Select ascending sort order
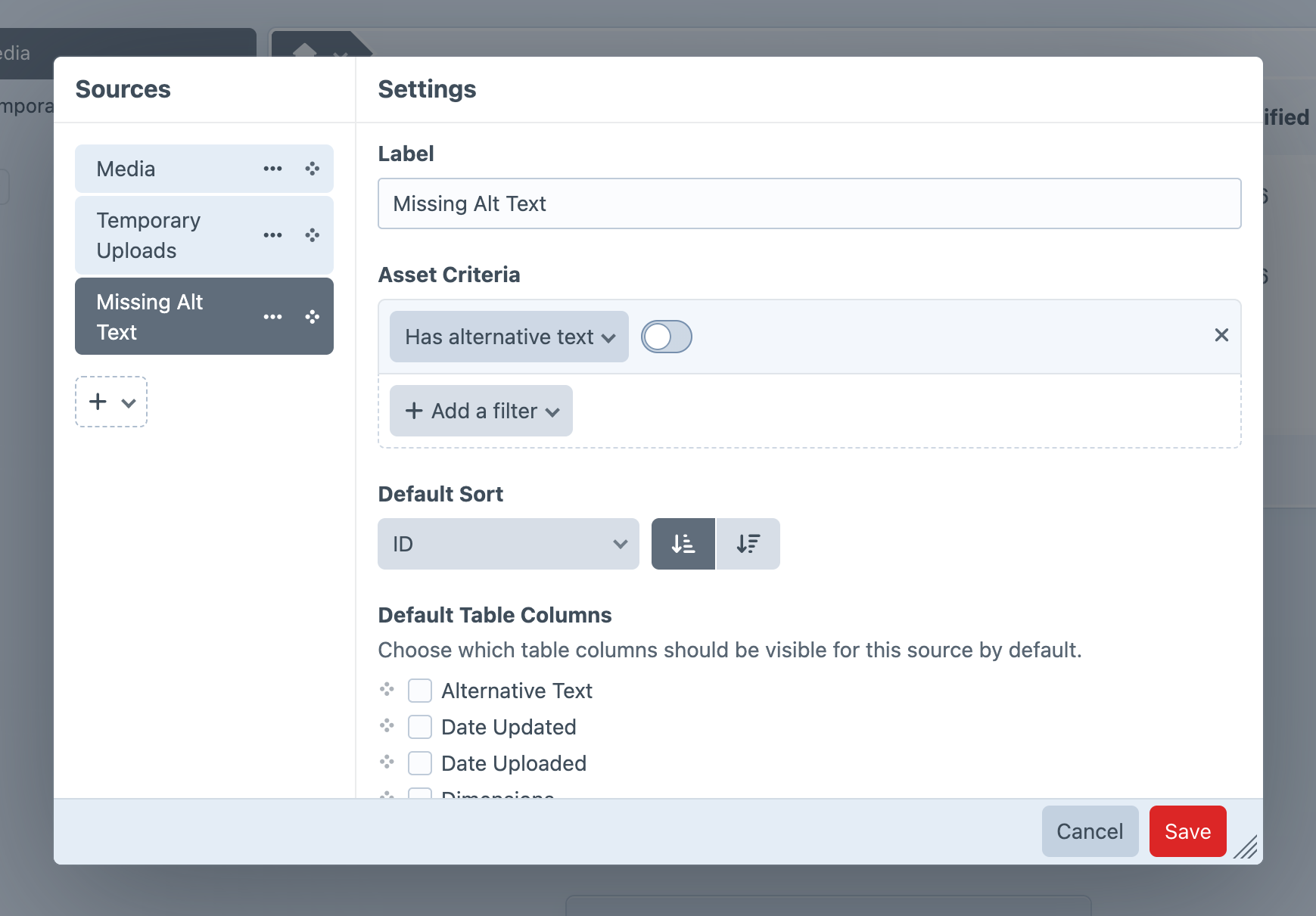Viewport: 1316px width, 916px height. pos(683,543)
